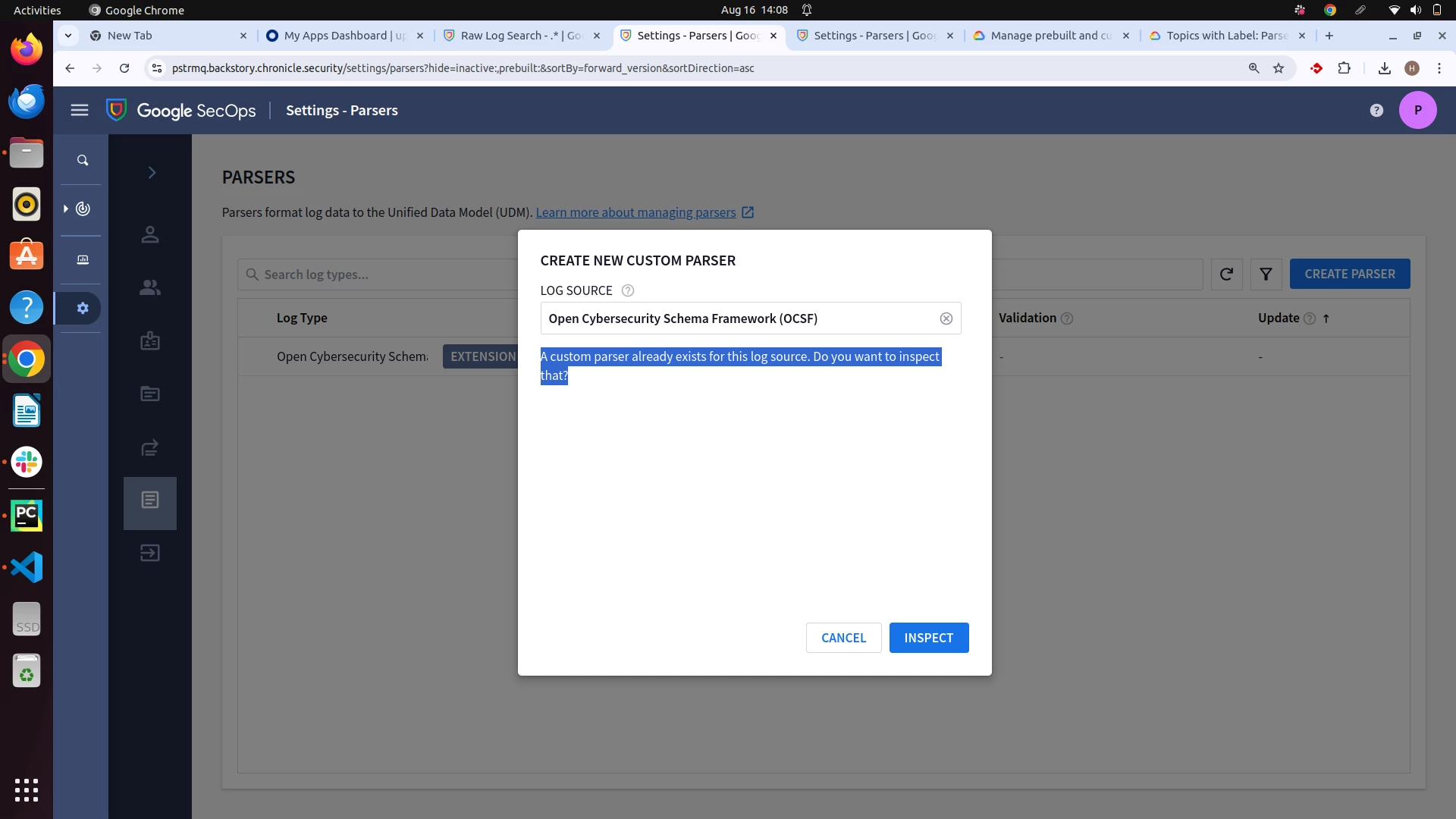Open the parsers filter icon
Image resolution: width=1456 pixels, height=819 pixels.
coord(1266,274)
